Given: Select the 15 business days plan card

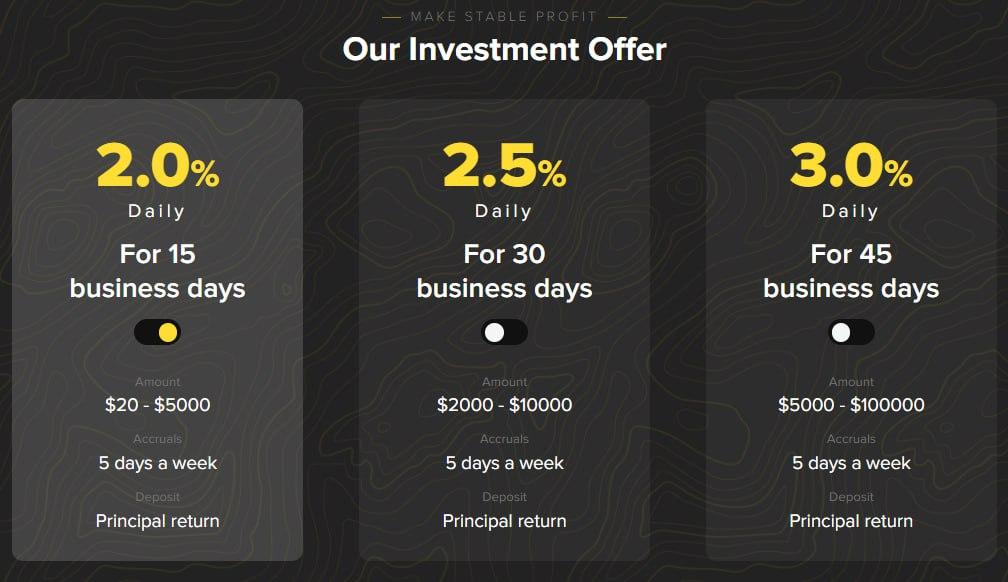Looking at the screenshot, I should (x=158, y=330).
